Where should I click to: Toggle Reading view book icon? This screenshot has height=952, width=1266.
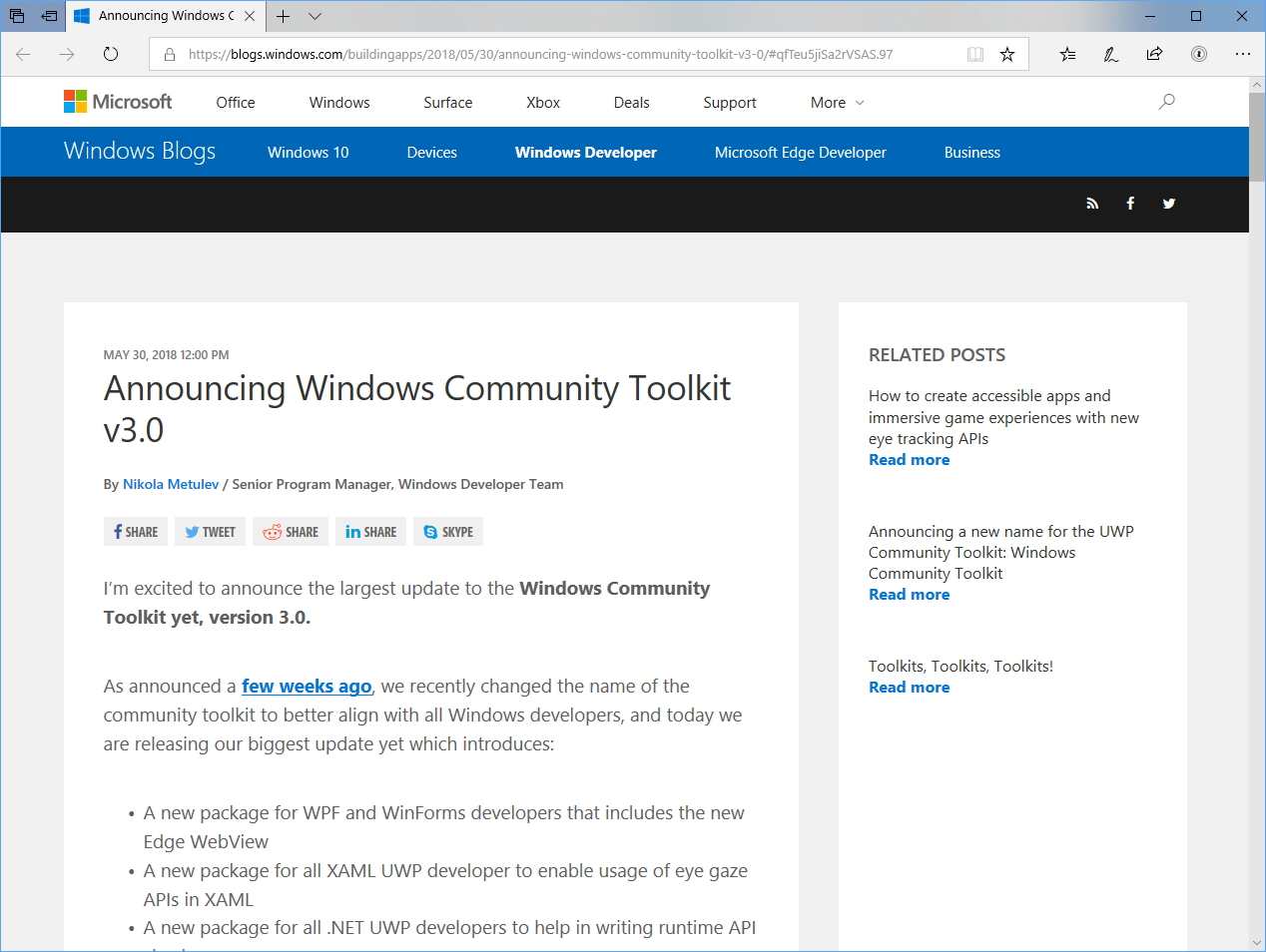click(975, 55)
